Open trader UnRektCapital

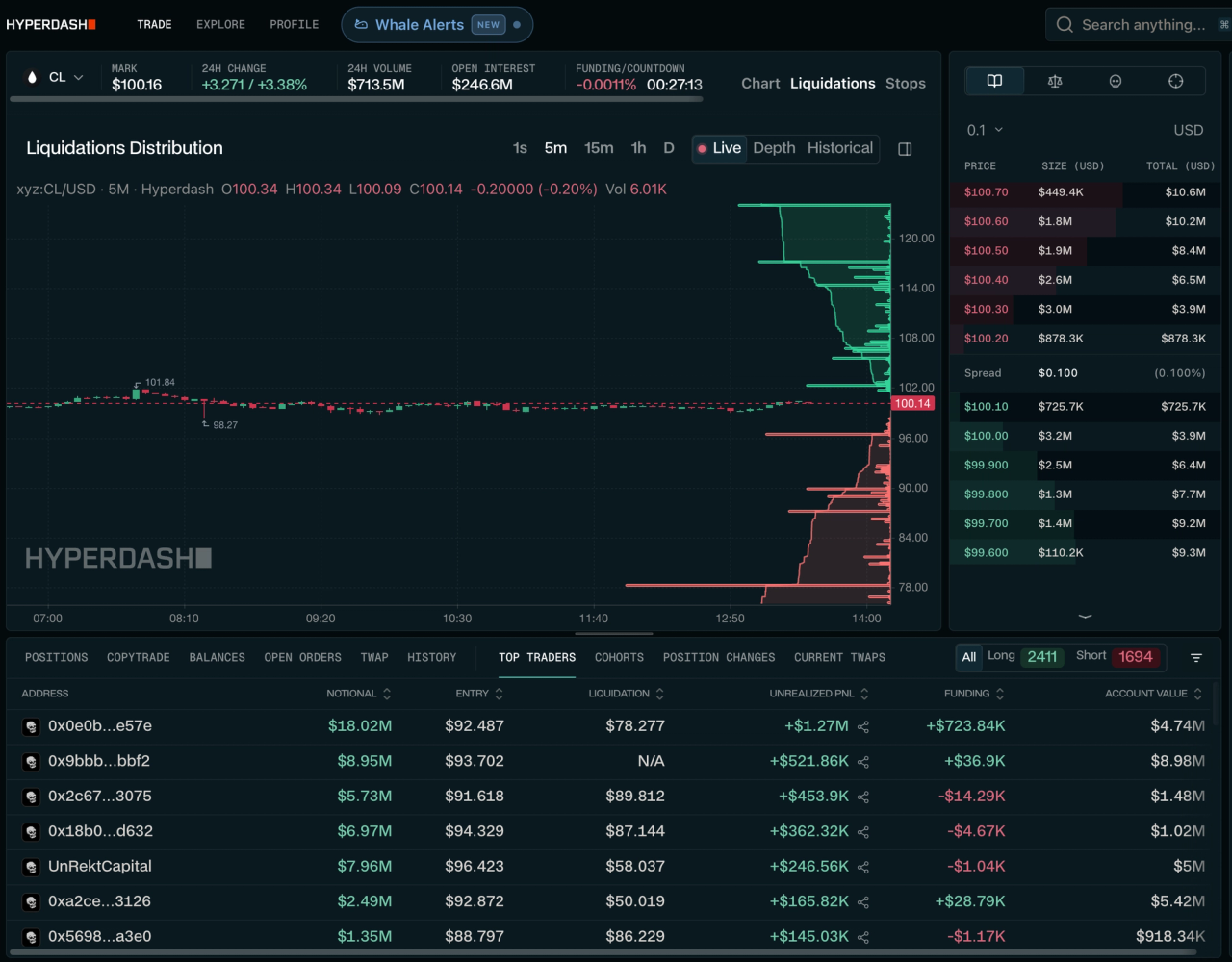click(100, 867)
